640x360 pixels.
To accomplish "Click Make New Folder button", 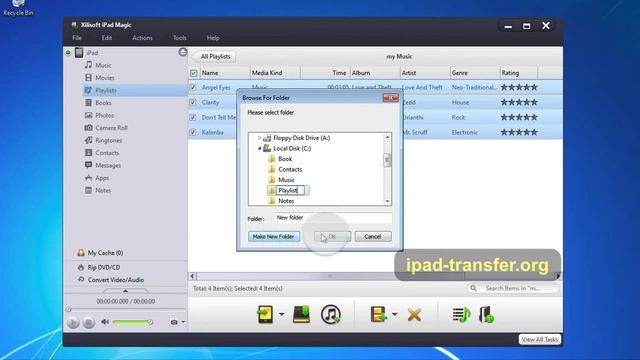I will (273, 236).
